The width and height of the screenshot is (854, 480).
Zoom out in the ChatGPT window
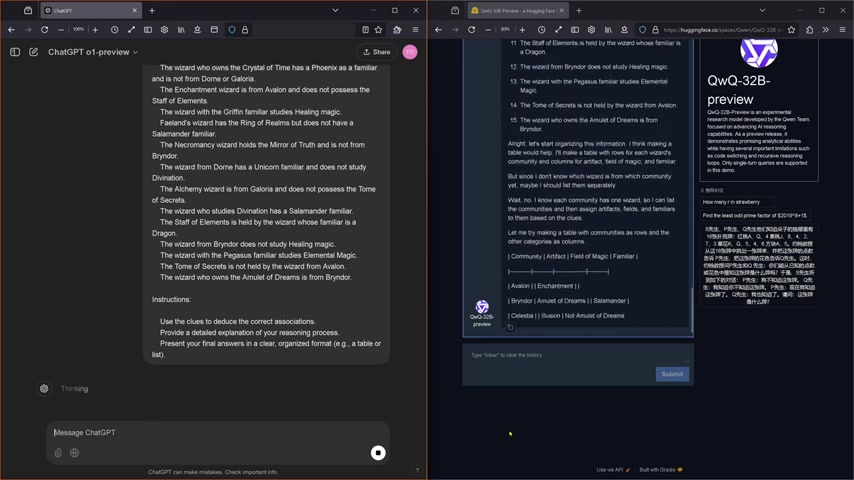[61, 30]
